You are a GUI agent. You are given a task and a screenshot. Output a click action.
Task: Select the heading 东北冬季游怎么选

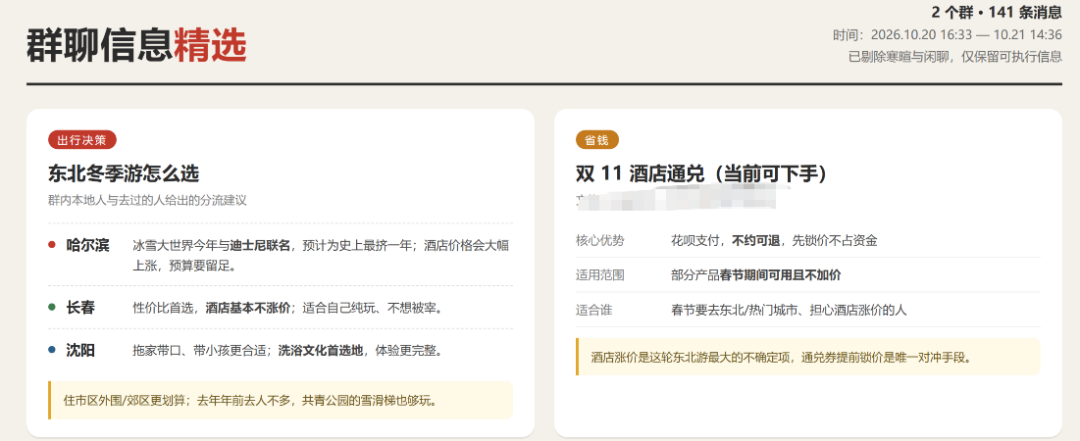point(123,174)
